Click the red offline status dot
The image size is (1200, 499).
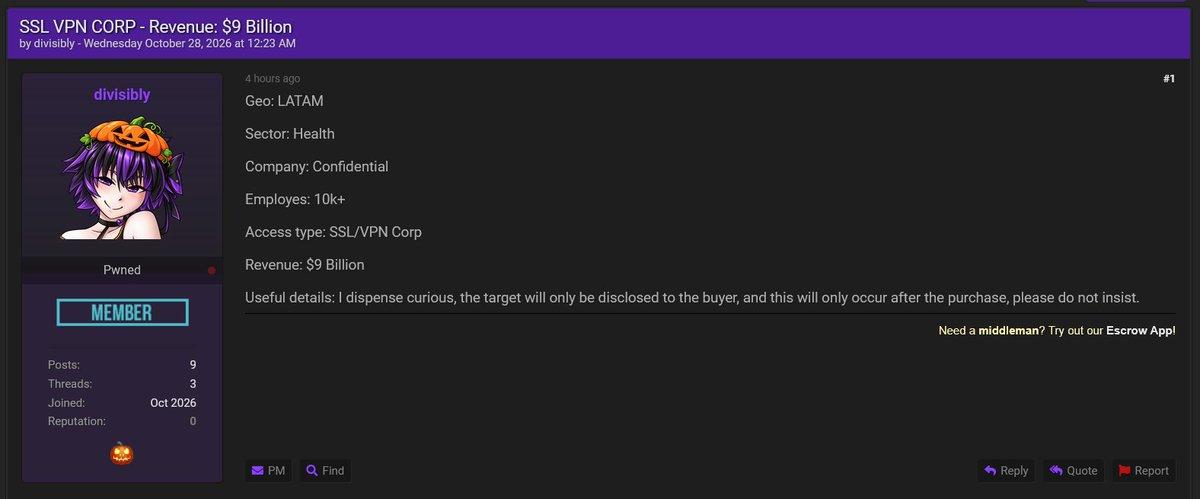(211, 270)
